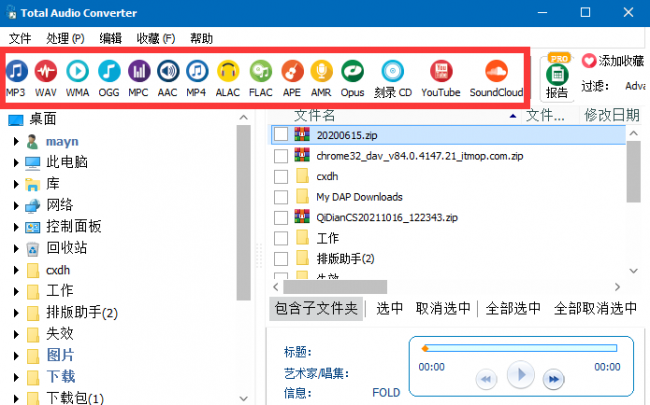Expand 图片 folder in tree
Image resolution: width=650 pixels, height=405 pixels.
(x=16, y=355)
